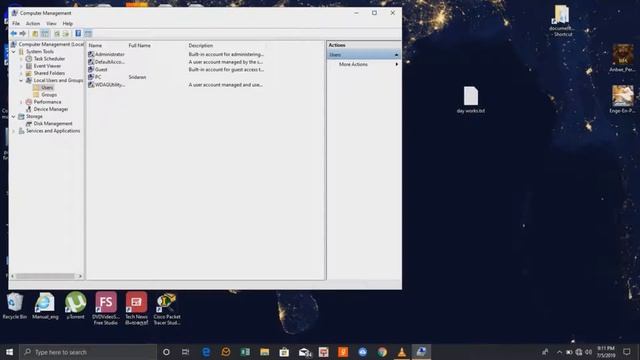Screen dimensions: 640x360
Task: Open the day works.txt desktop file
Action: coord(471,100)
